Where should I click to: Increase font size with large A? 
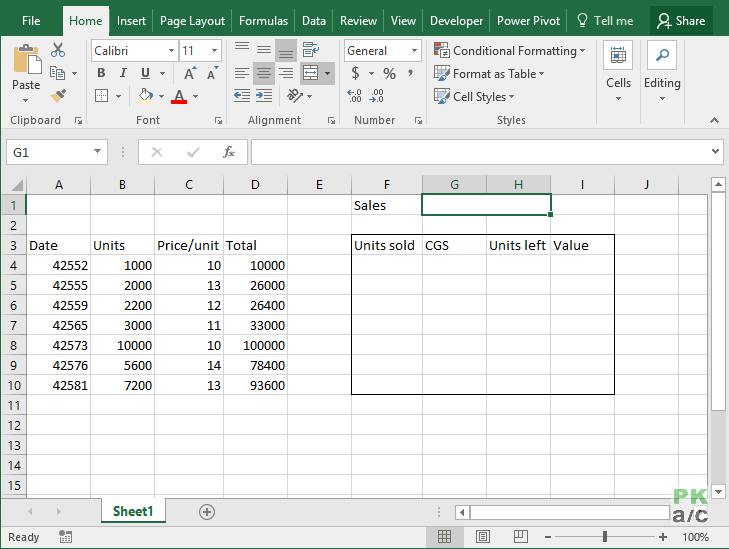point(190,73)
